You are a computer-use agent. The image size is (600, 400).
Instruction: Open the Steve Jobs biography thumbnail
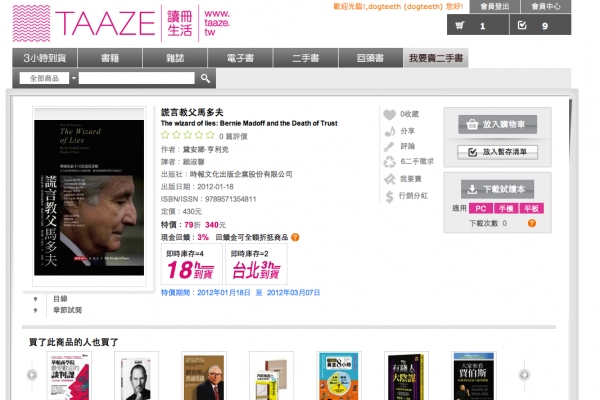tap(136, 376)
